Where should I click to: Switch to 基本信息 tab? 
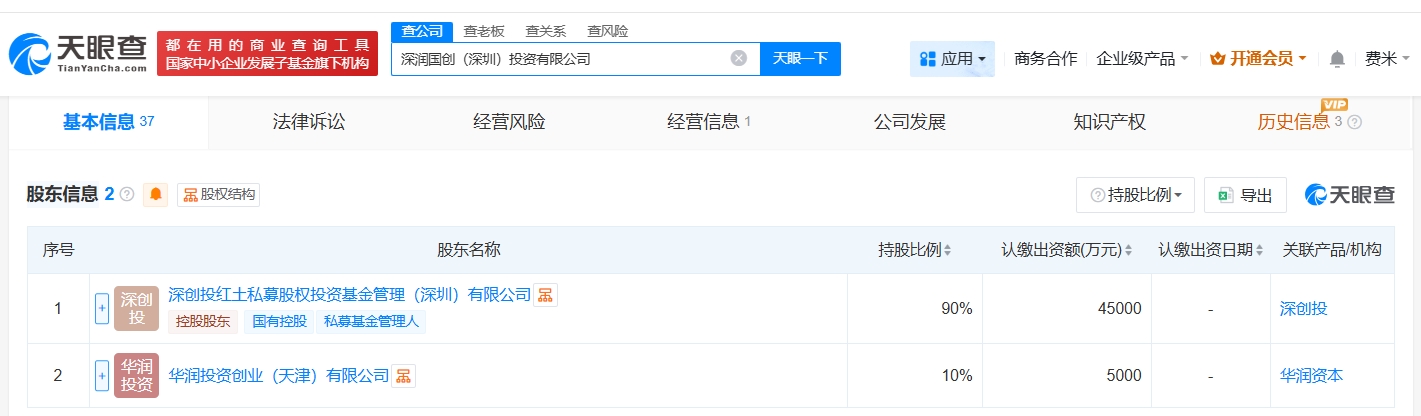coord(108,122)
